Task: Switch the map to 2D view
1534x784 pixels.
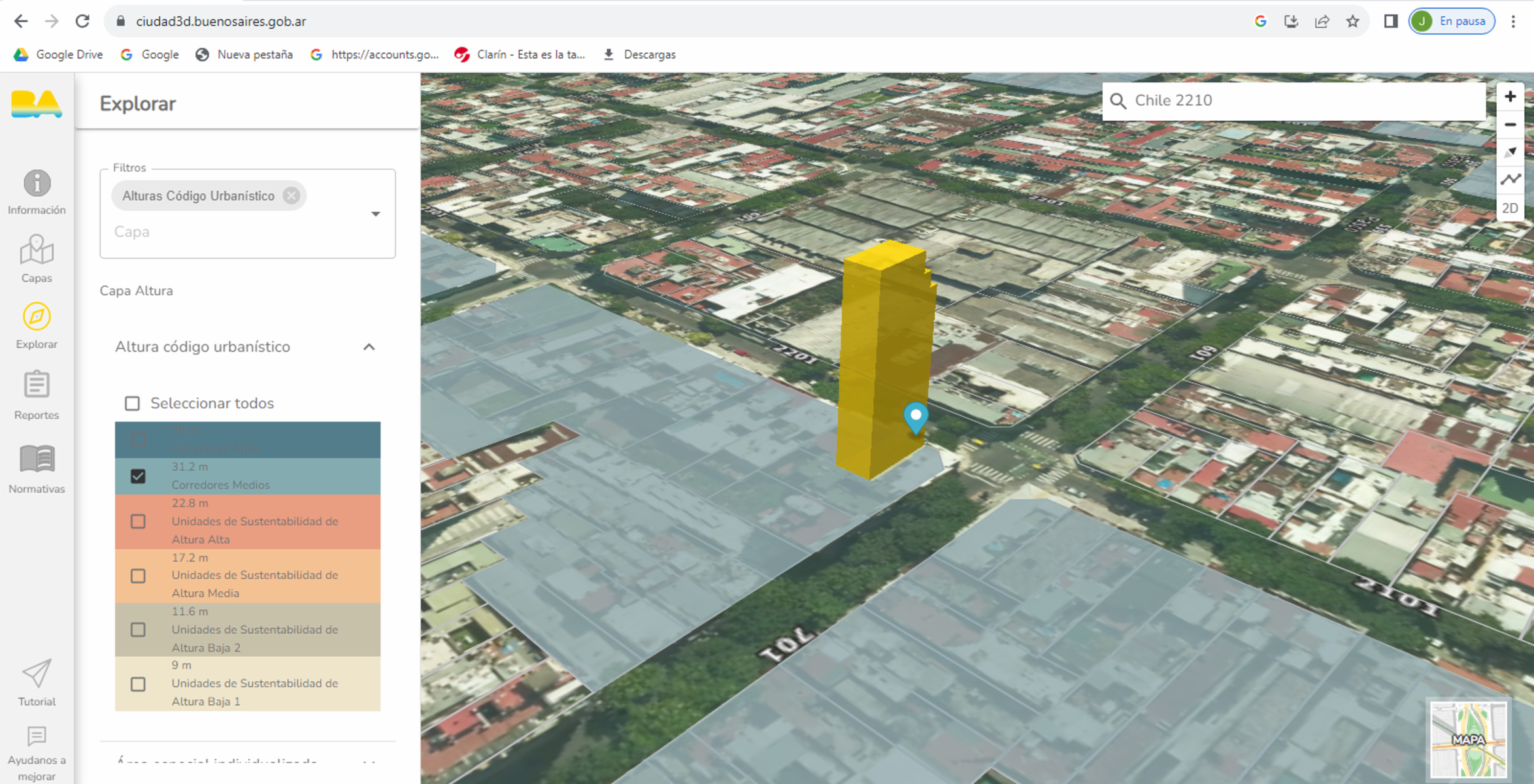Action: click(1510, 208)
